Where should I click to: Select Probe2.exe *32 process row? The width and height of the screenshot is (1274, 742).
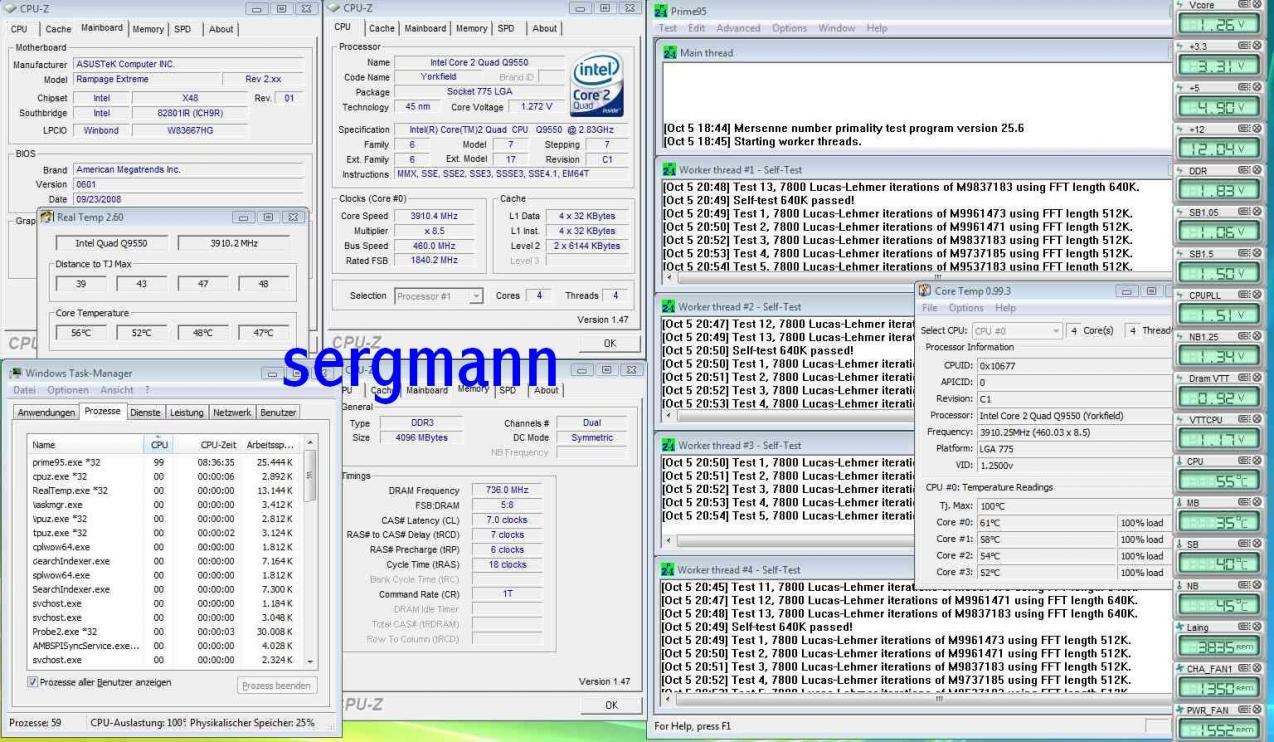tap(165, 631)
